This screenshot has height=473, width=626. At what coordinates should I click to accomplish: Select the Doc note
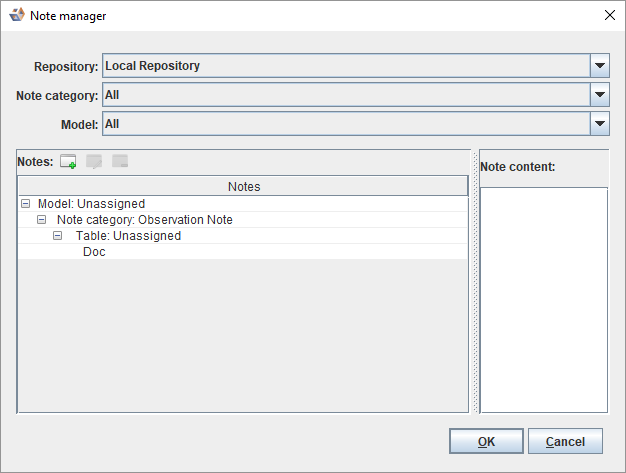click(x=94, y=252)
